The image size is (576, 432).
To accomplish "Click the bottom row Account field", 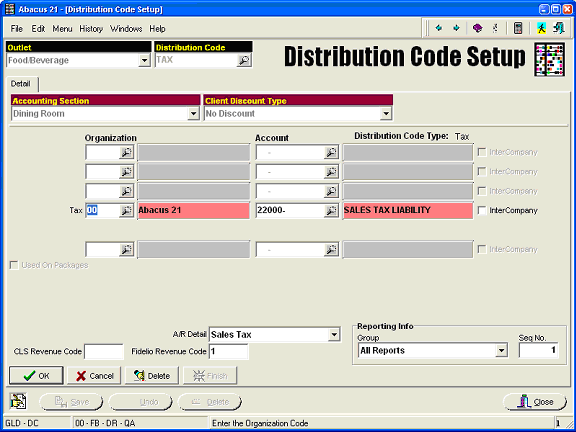I will 290,249.
